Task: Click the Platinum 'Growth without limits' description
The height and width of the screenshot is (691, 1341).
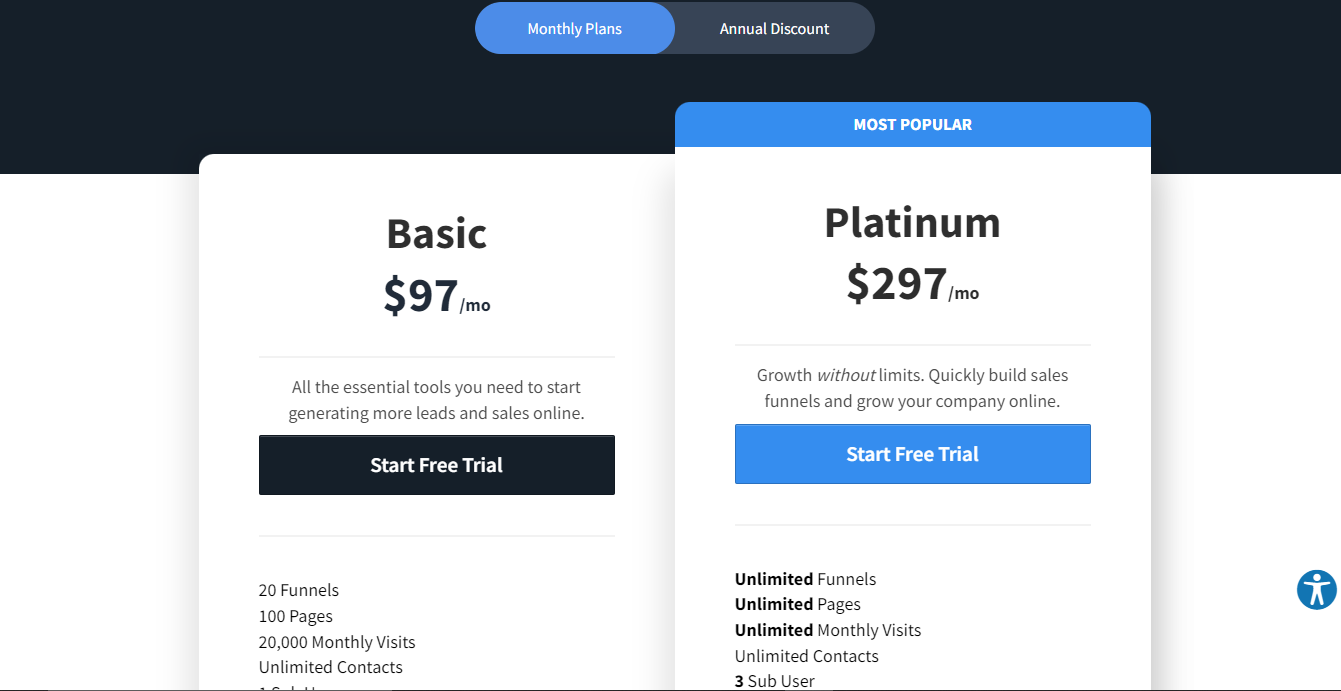Action: pyautogui.click(x=912, y=388)
